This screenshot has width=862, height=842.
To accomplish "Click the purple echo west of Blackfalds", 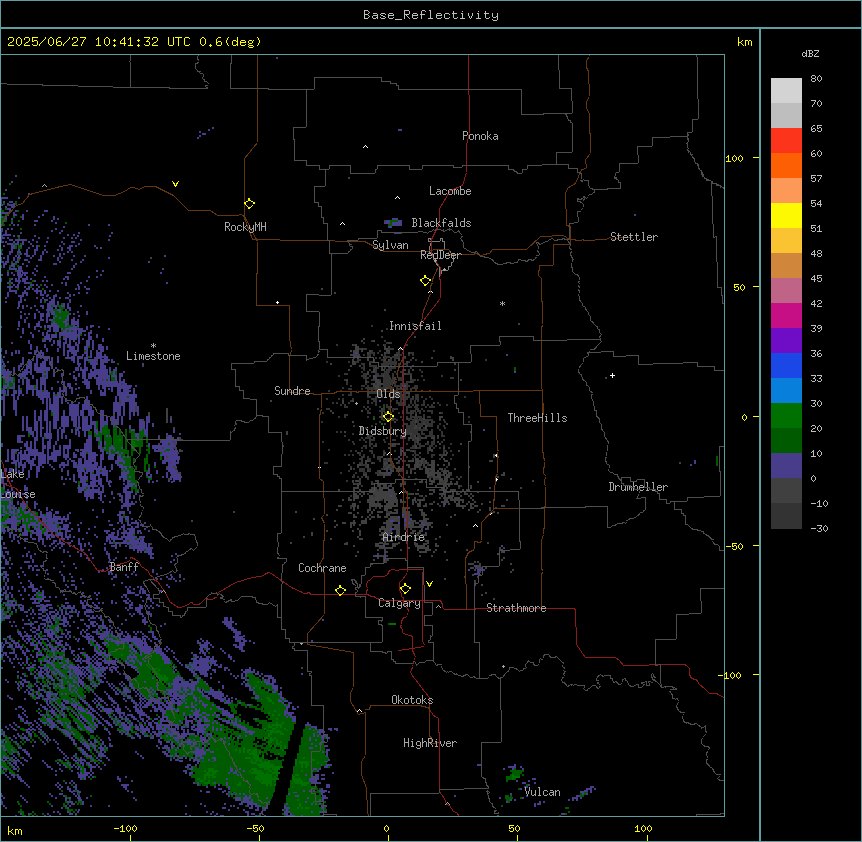I will click(x=394, y=223).
